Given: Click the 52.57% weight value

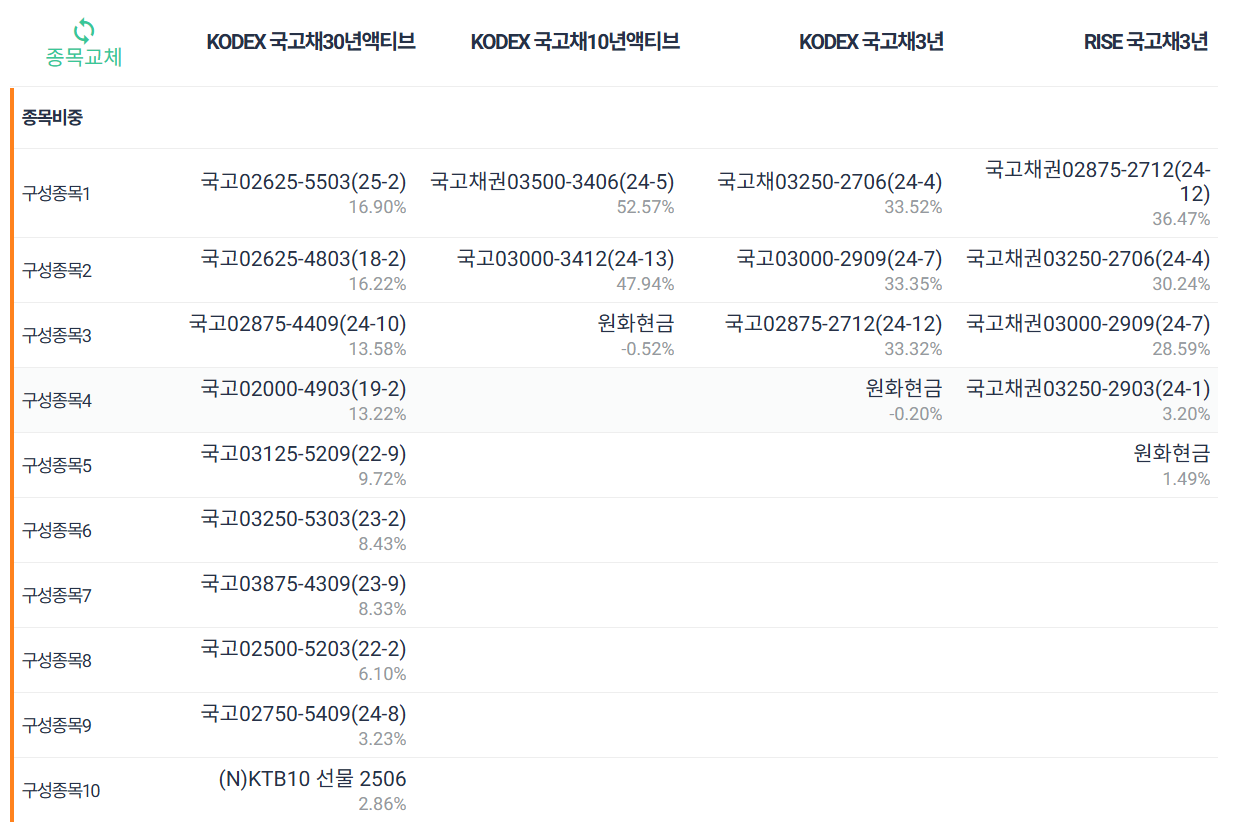Looking at the screenshot, I should click(x=648, y=208).
